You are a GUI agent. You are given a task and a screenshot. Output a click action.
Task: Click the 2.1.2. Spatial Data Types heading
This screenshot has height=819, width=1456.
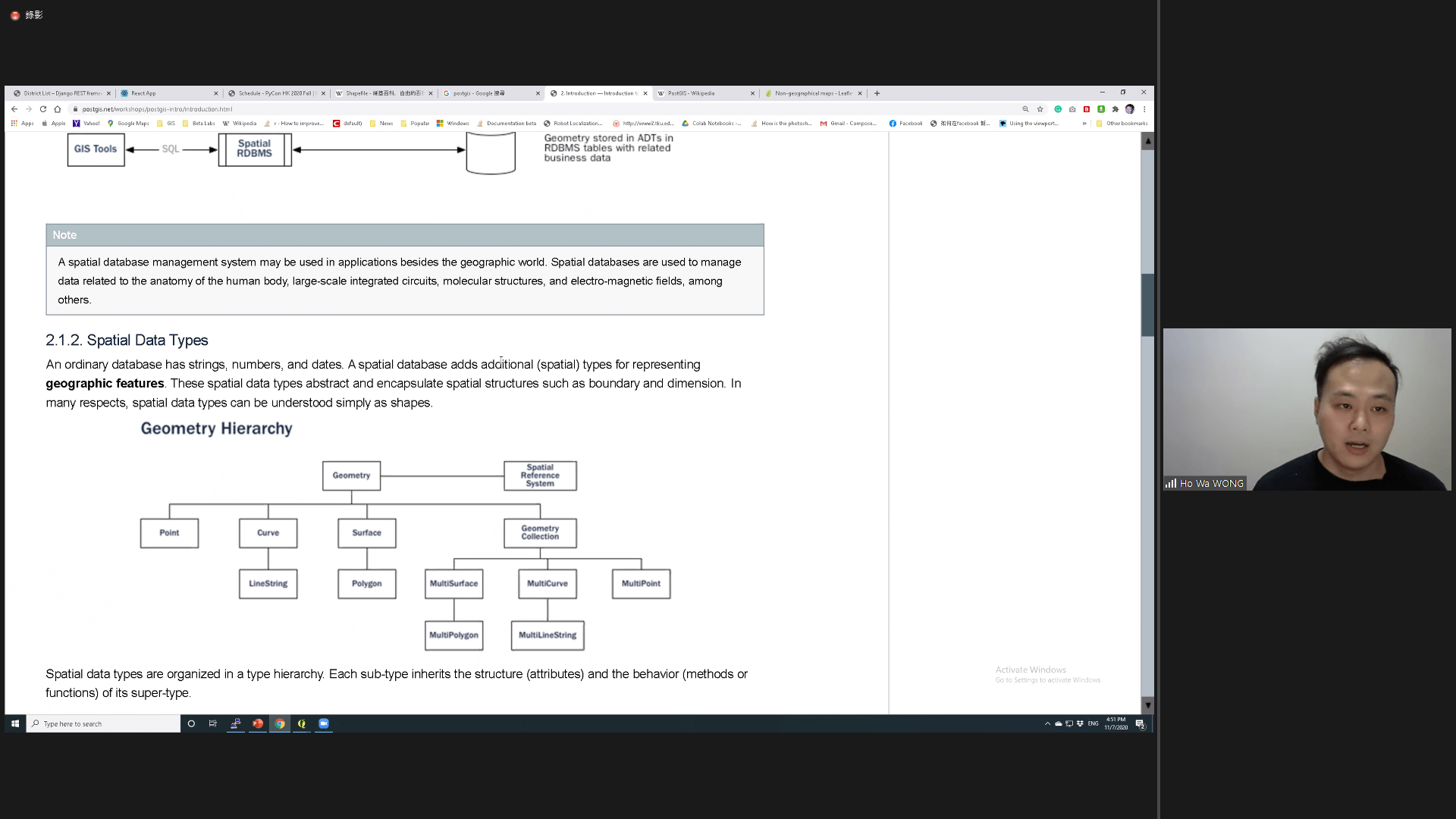click(127, 340)
